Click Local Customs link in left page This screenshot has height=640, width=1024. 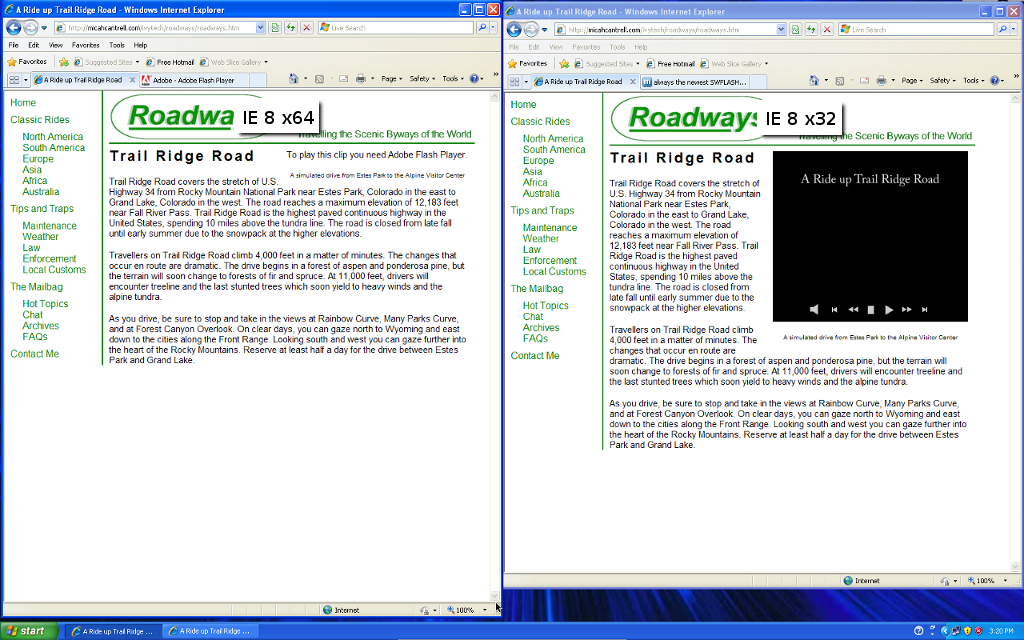click(x=54, y=270)
